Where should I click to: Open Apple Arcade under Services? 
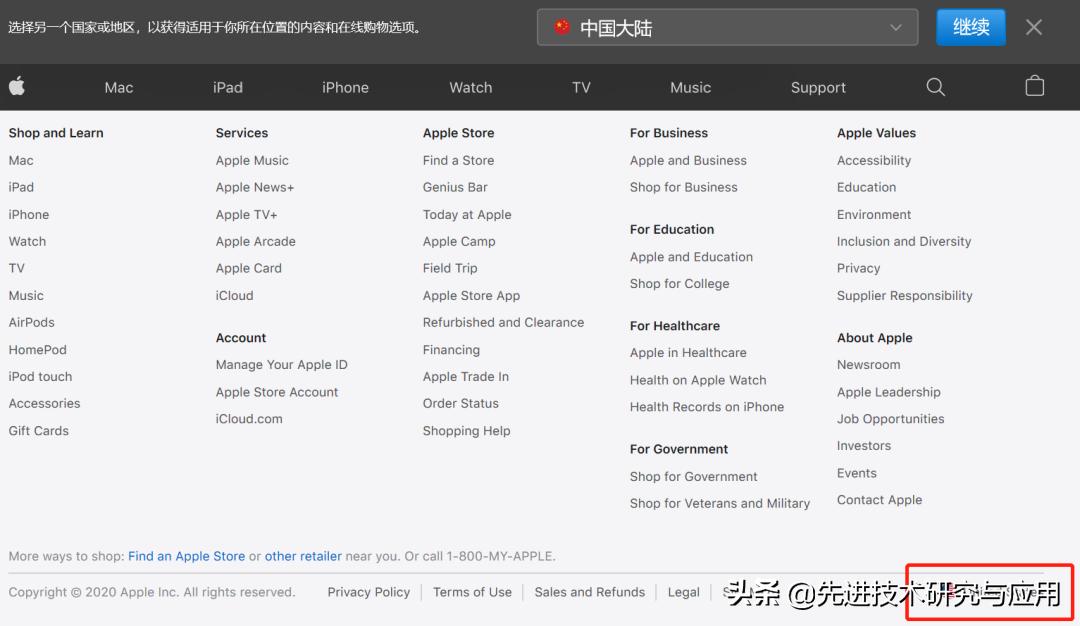[256, 242]
